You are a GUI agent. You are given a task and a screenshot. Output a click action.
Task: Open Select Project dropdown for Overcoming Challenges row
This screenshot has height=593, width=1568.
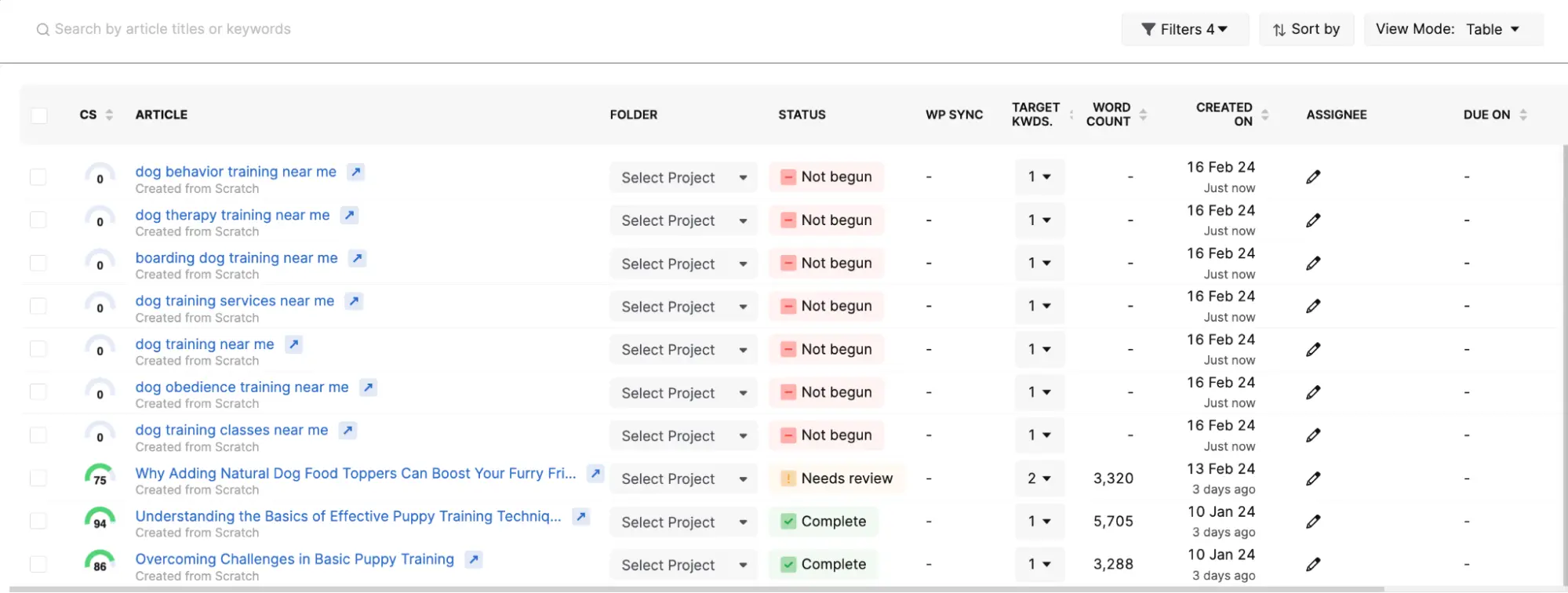(x=683, y=565)
